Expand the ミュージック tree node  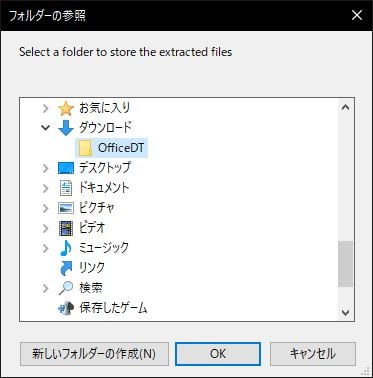point(46,248)
